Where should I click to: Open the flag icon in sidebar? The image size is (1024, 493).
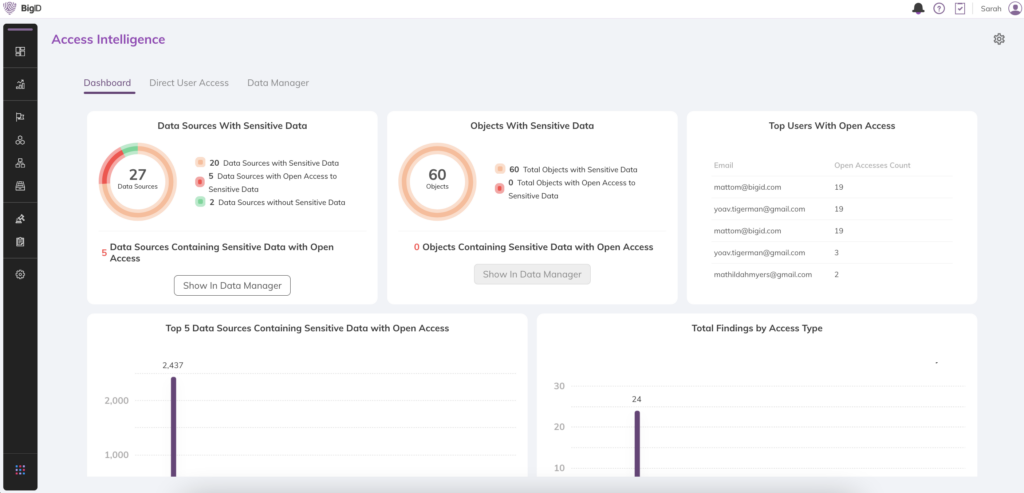20,117
